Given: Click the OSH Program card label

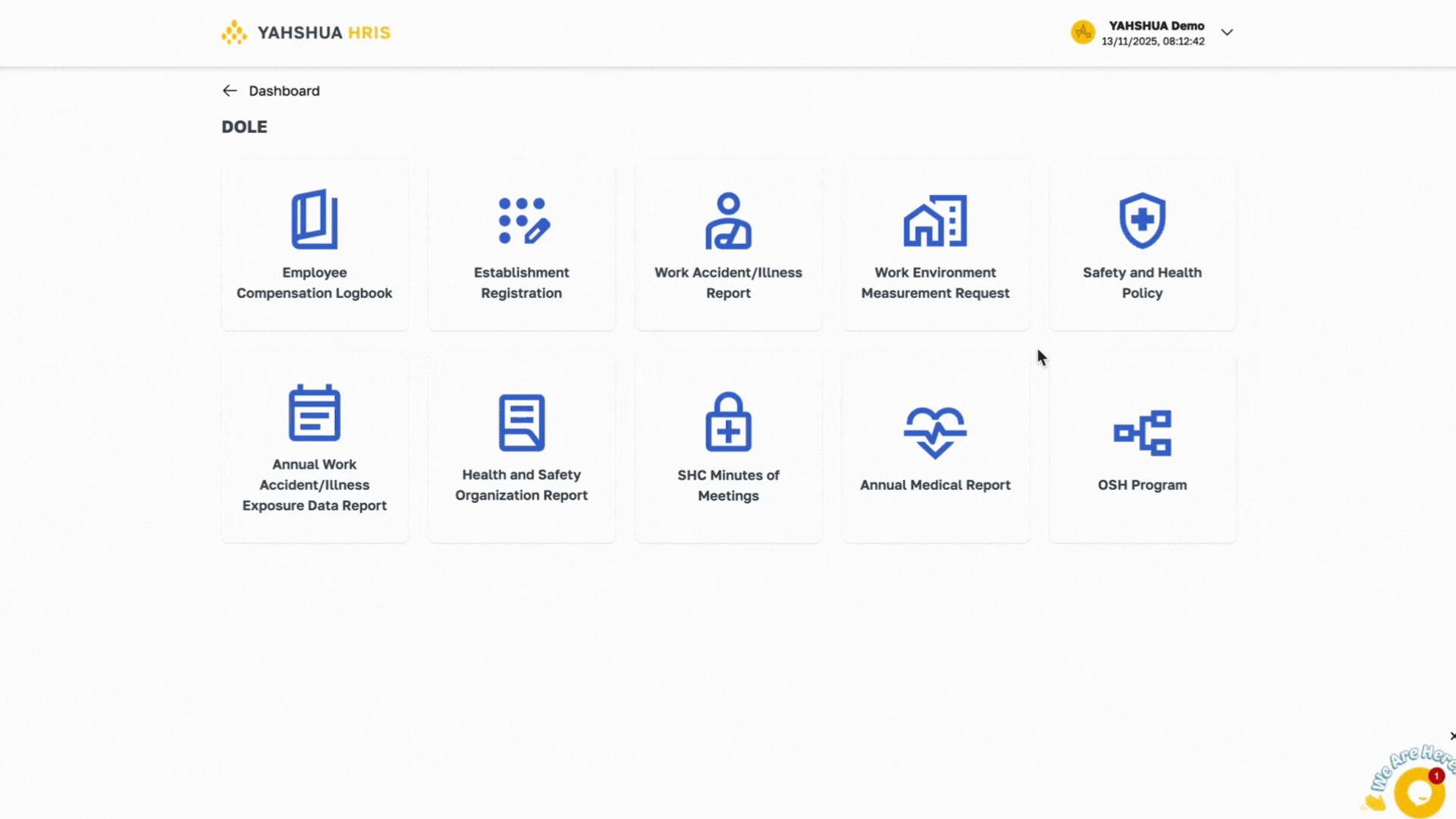Looking at the screenshot, I should point(1142,485).
